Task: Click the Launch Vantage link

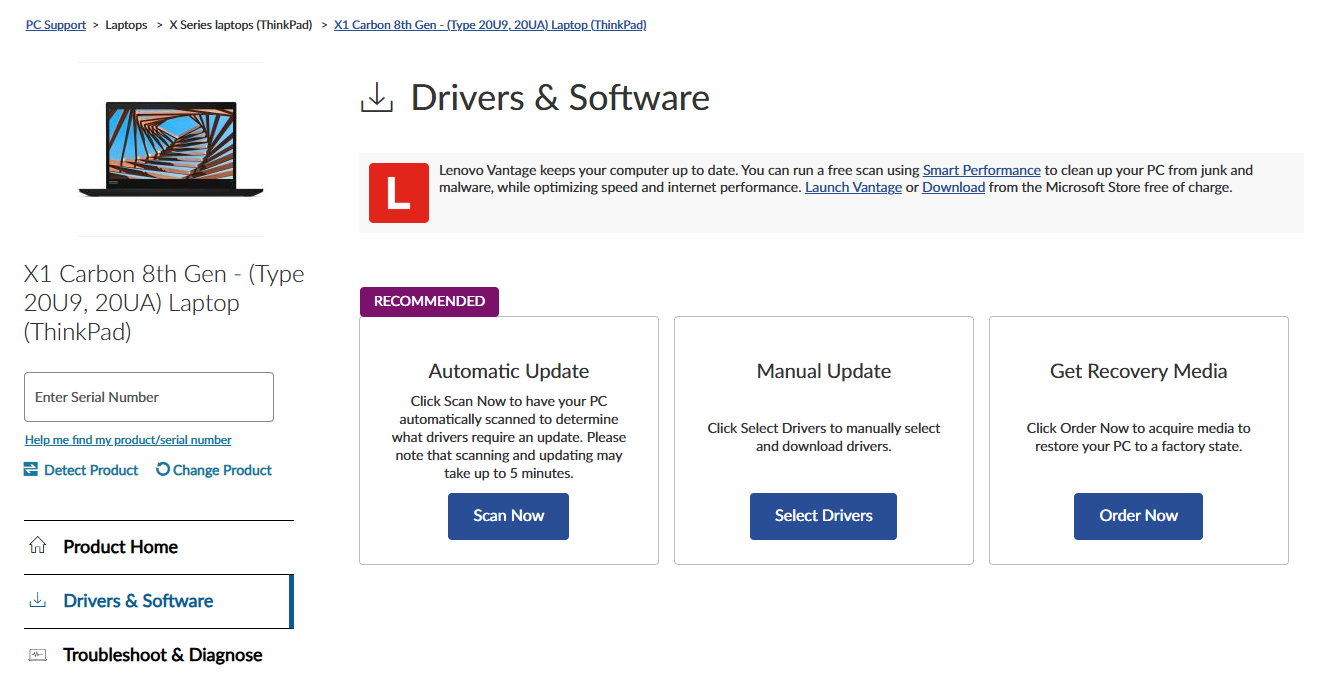Action: click(x=853, y=187)
